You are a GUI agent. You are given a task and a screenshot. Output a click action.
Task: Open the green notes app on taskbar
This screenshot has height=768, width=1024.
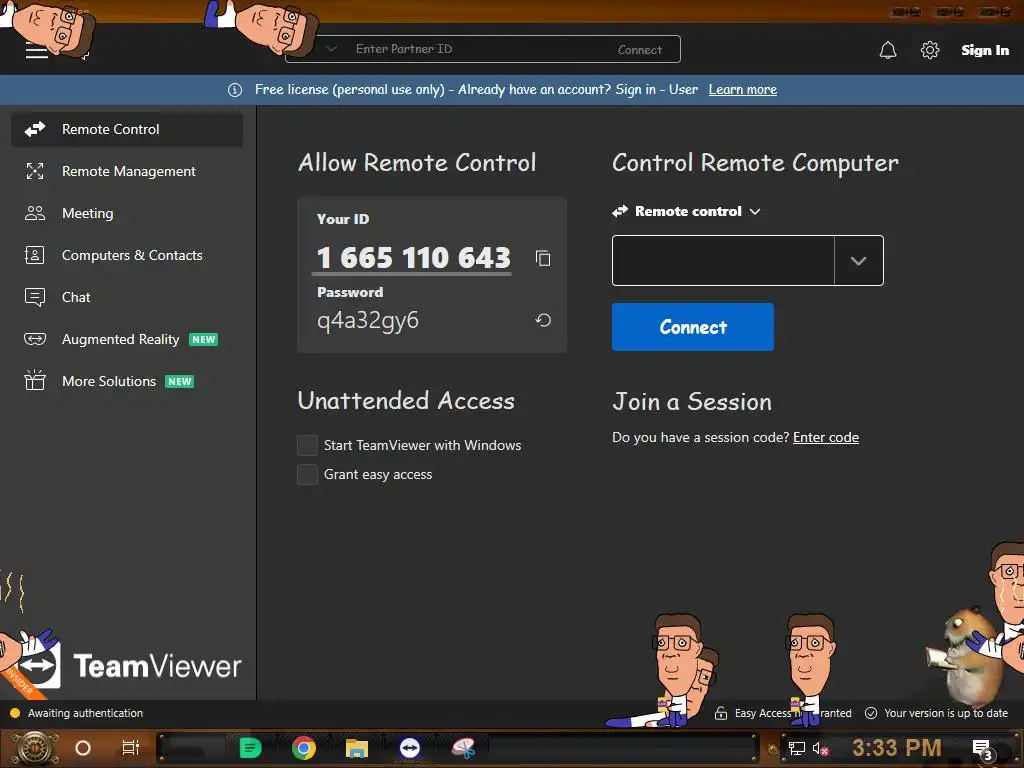tap(250, 748)
